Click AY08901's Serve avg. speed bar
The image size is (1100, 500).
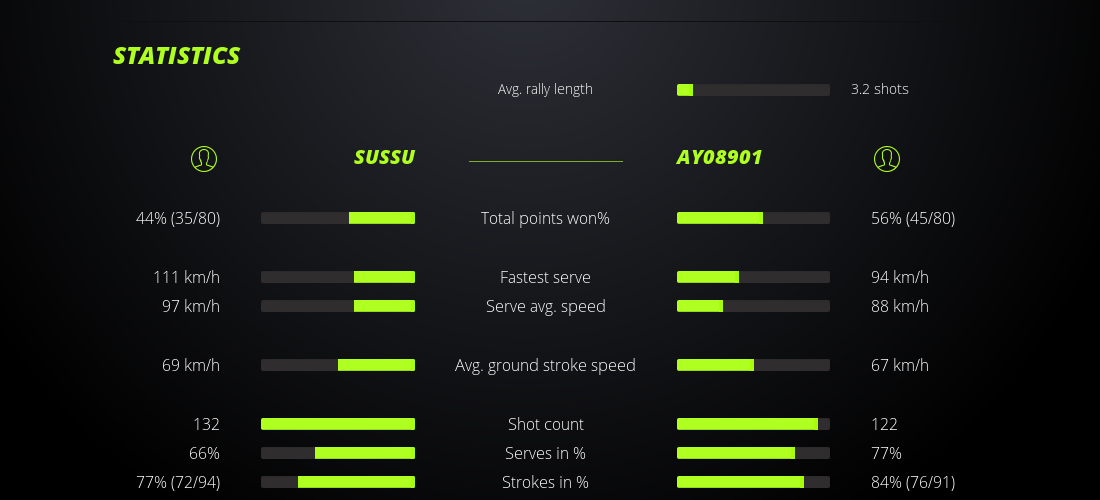[x=753, y=306]
